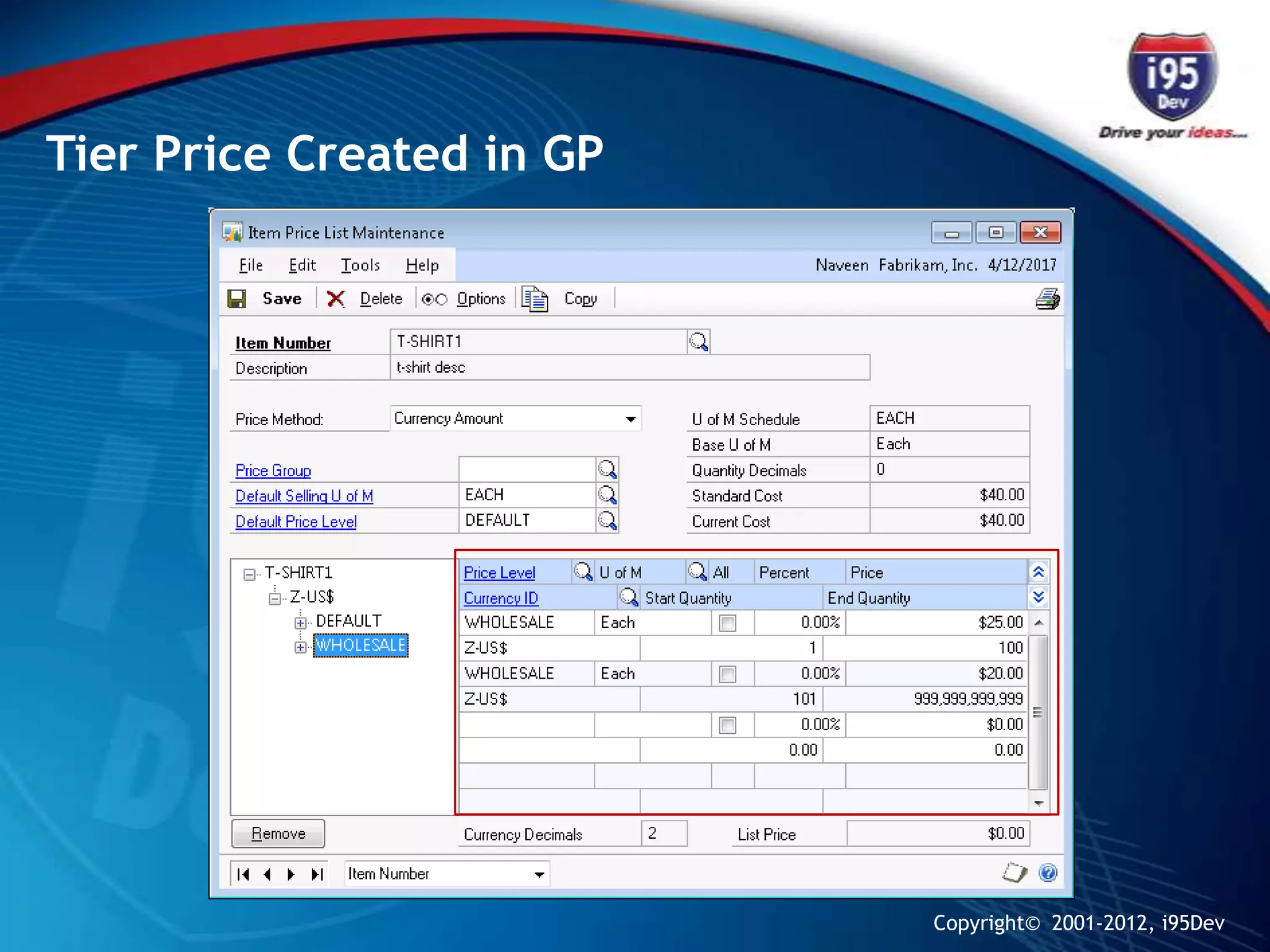Open Default Price Level lookup magnifier
1270x952 pixels.
607,520
